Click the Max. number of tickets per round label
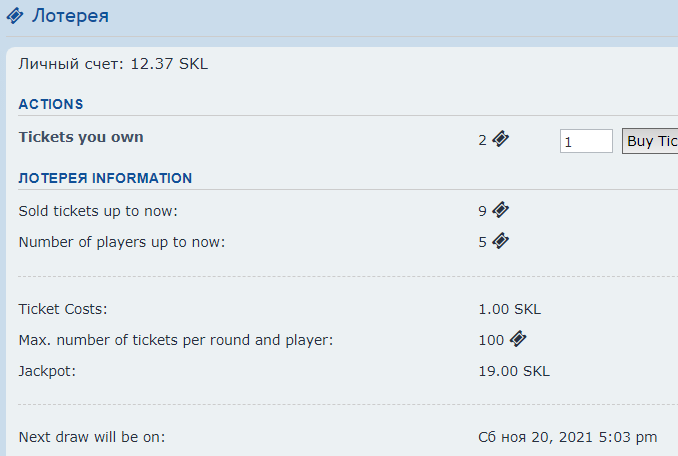 [176, 340]
